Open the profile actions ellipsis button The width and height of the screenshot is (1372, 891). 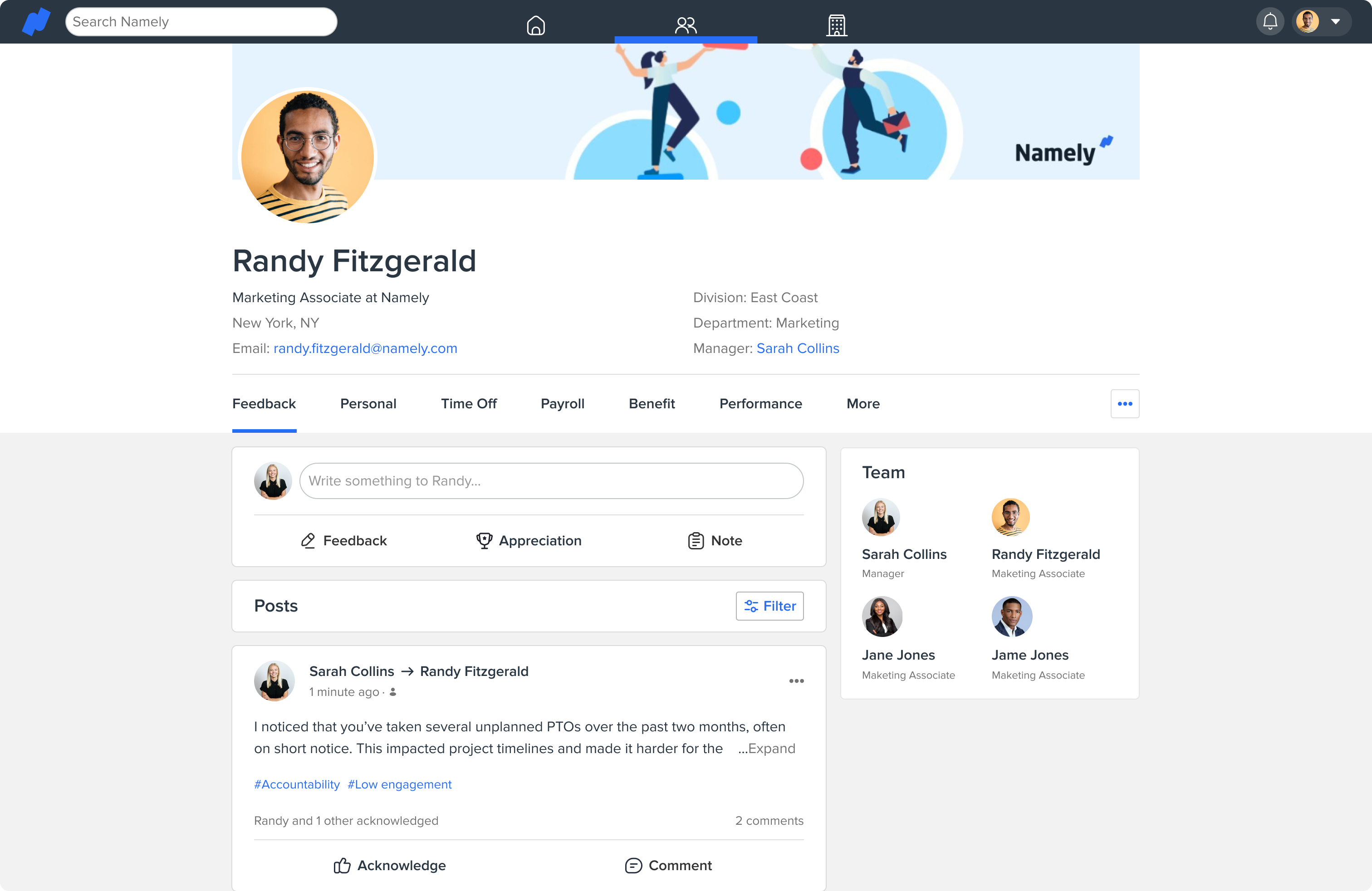[1124, 403]
